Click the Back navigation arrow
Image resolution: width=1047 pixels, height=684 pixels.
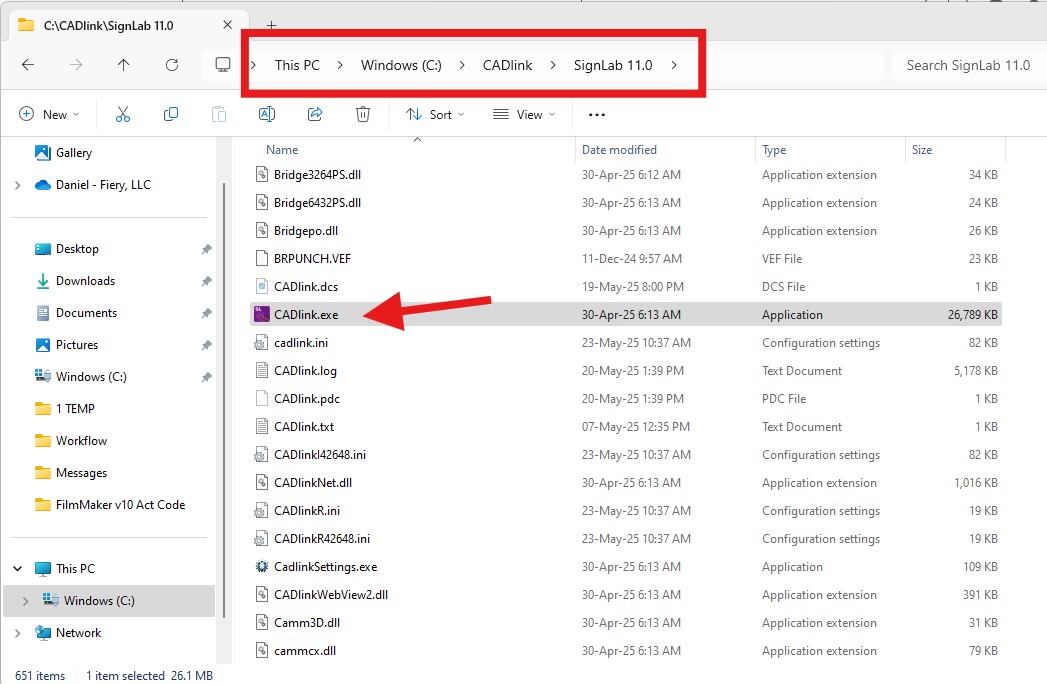tap(28, 65)
